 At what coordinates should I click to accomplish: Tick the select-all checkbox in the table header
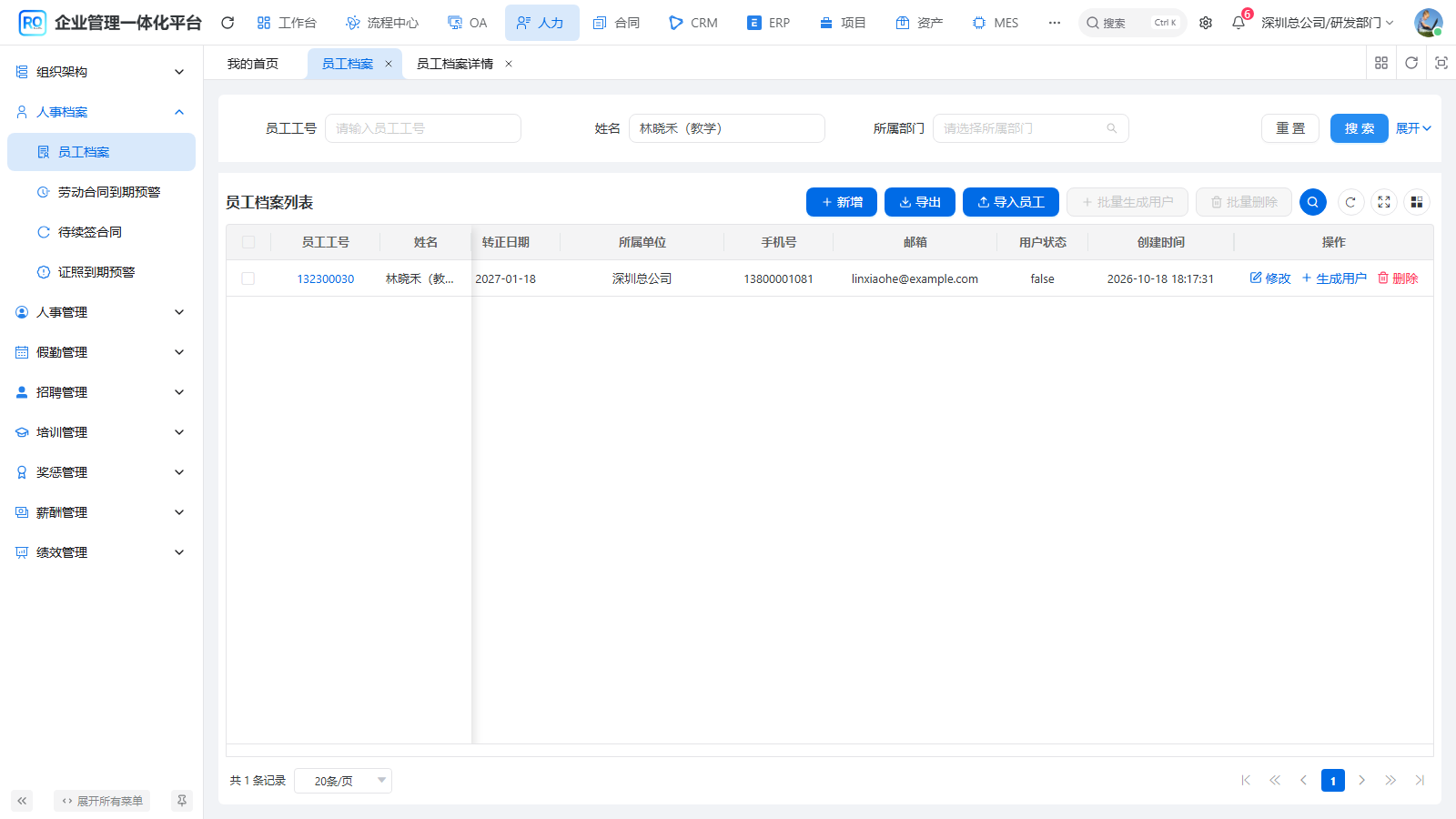(248, 242)
